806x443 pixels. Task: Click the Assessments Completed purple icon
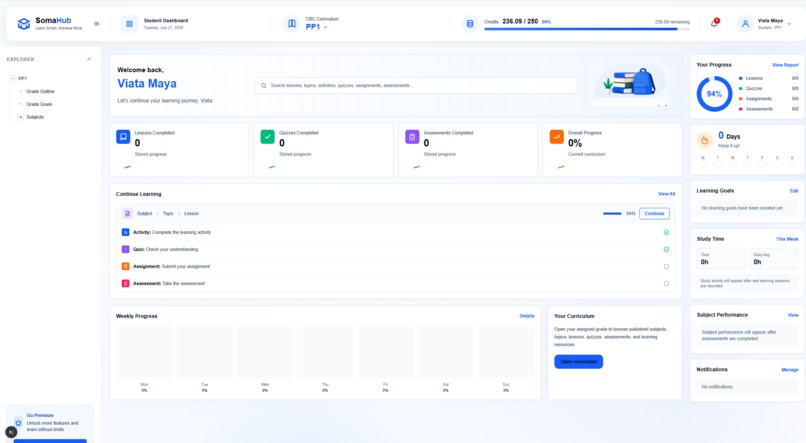coord(412,137)
